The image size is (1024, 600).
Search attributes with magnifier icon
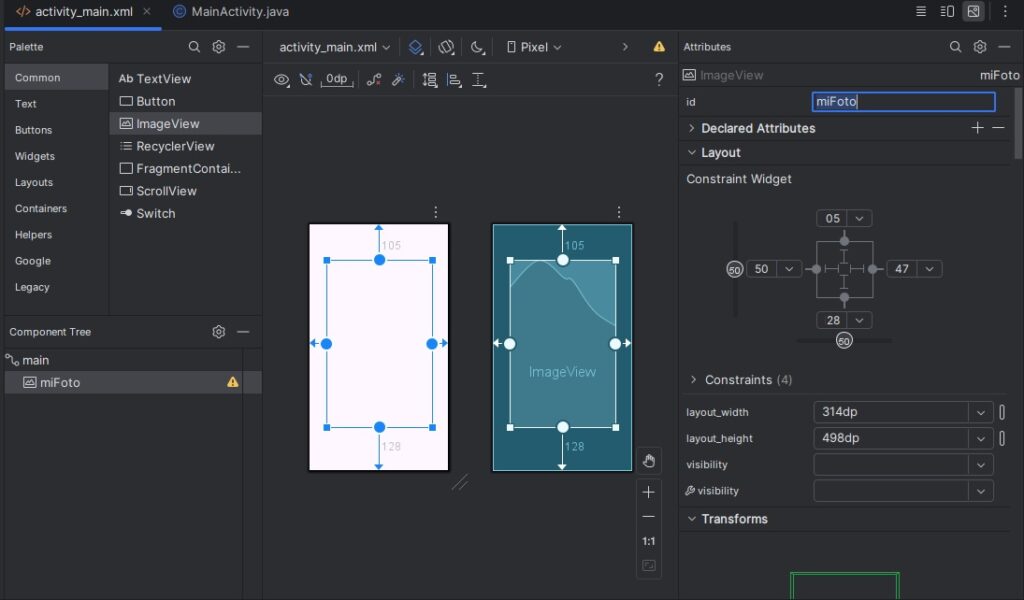(955, 47)
